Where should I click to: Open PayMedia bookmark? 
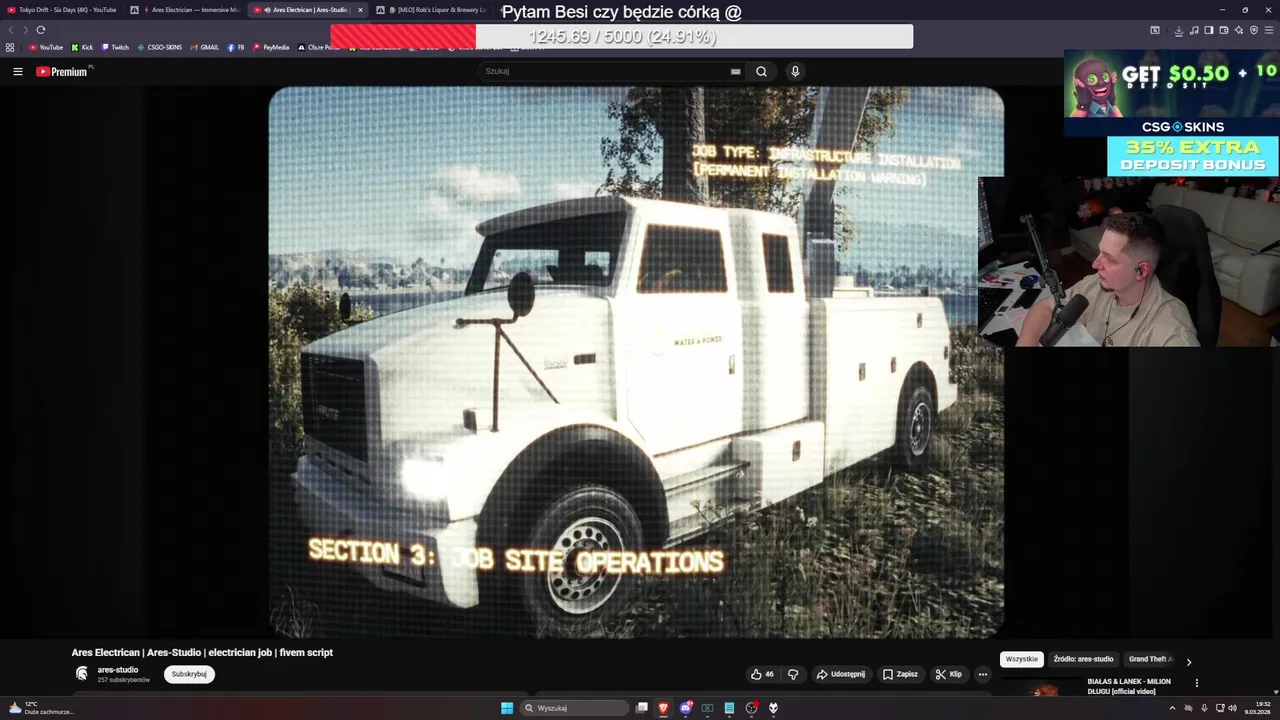point(271,47)
